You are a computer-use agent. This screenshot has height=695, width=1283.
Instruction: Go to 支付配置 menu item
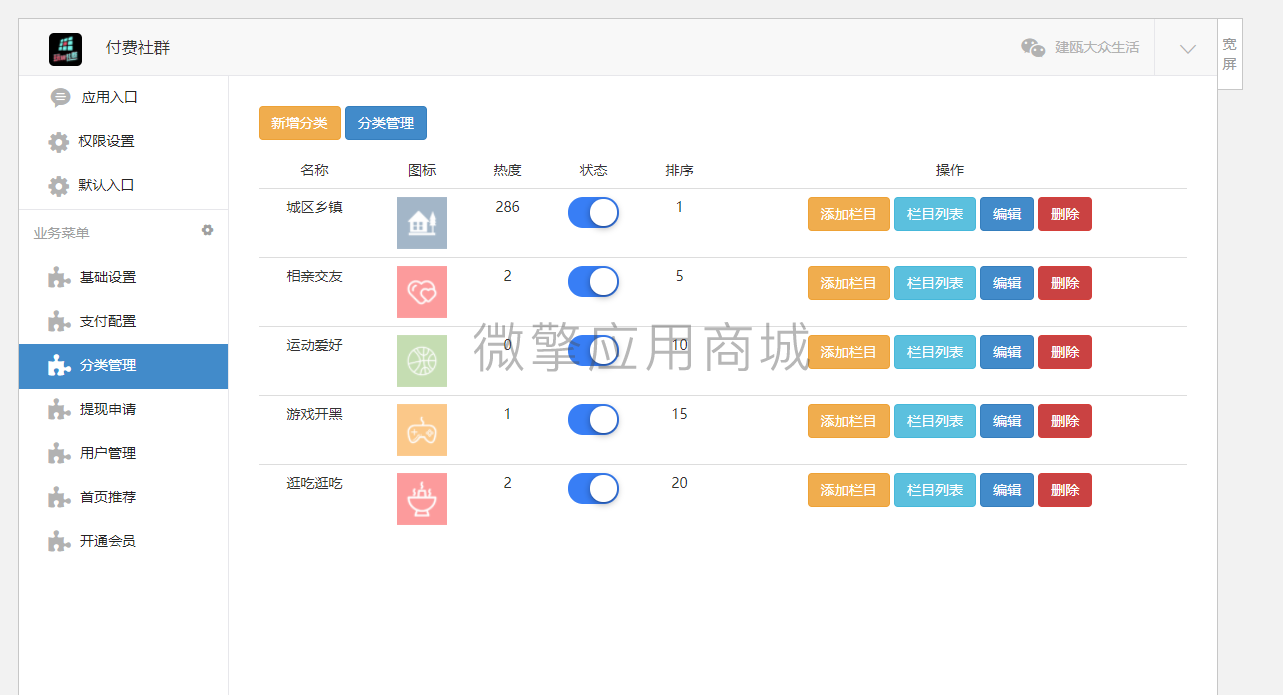(x=123, y=321)
